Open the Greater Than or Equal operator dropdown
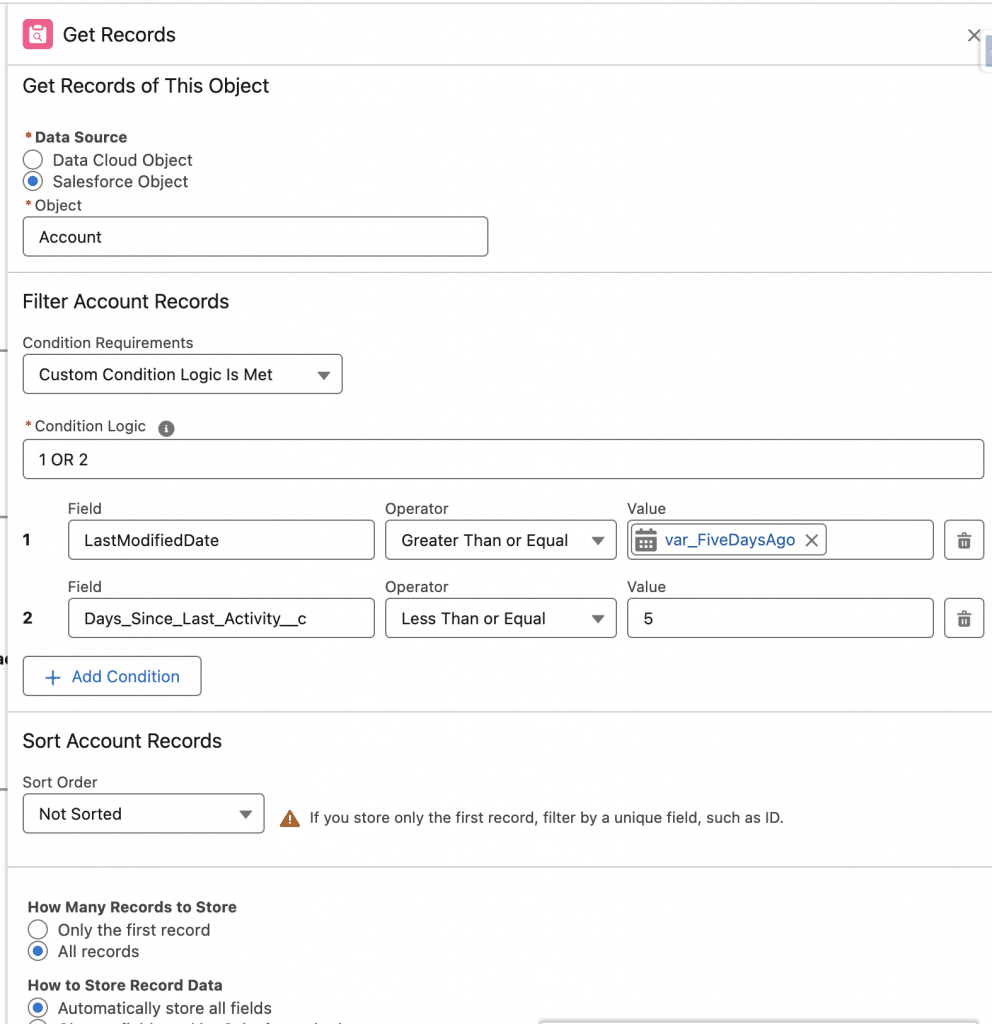992x1024 pixels. click(x=500, y=540)
